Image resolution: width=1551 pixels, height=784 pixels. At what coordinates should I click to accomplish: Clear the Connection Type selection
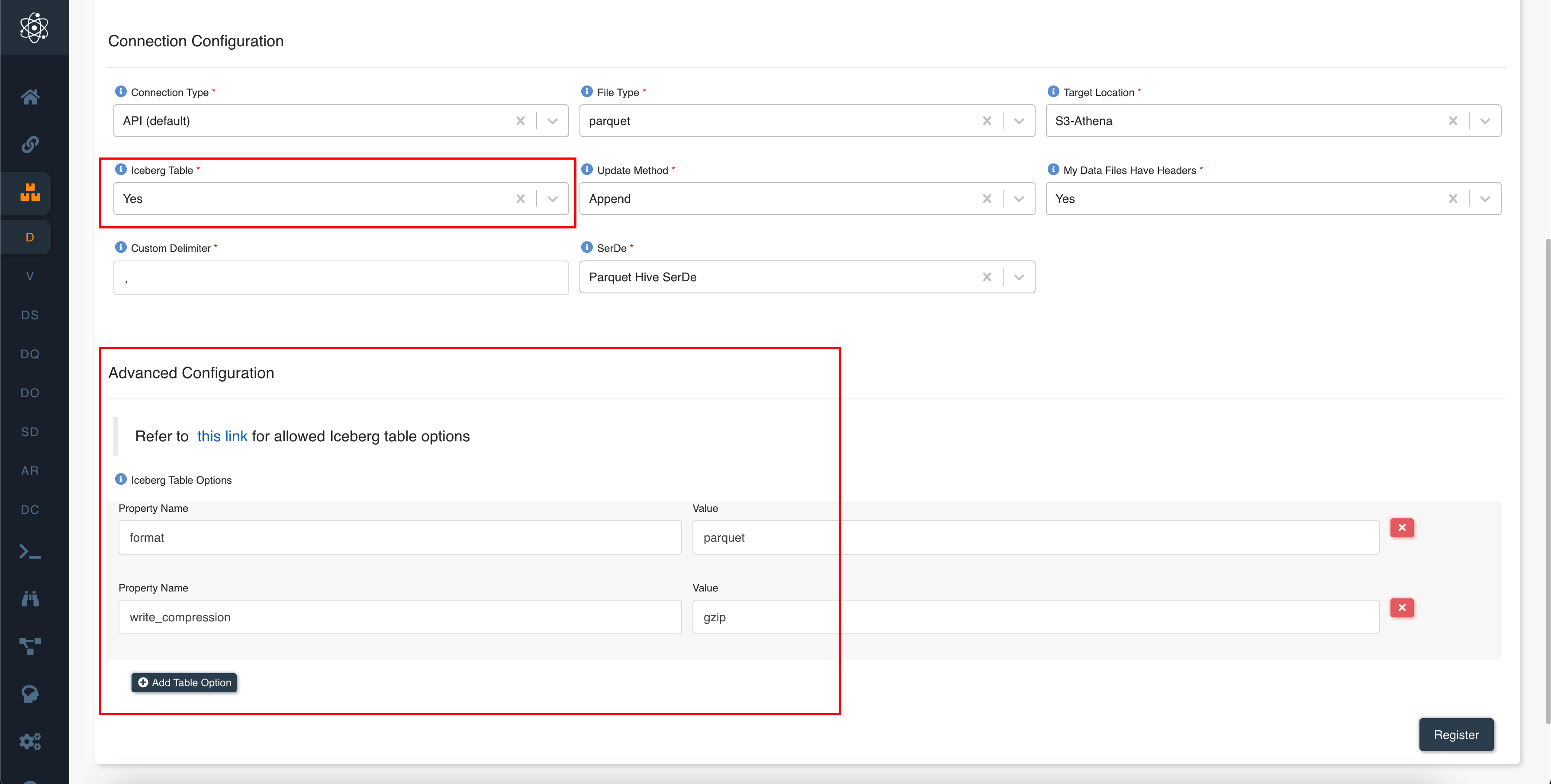[x=520, y=121]
